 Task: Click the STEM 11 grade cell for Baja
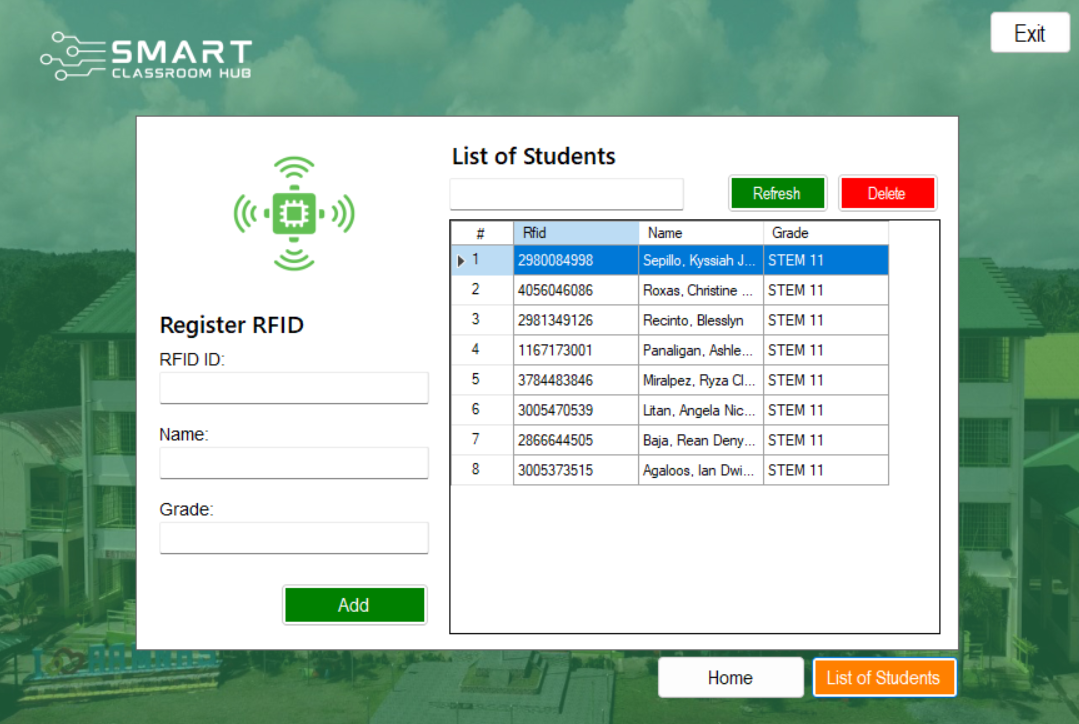(826, 440)
